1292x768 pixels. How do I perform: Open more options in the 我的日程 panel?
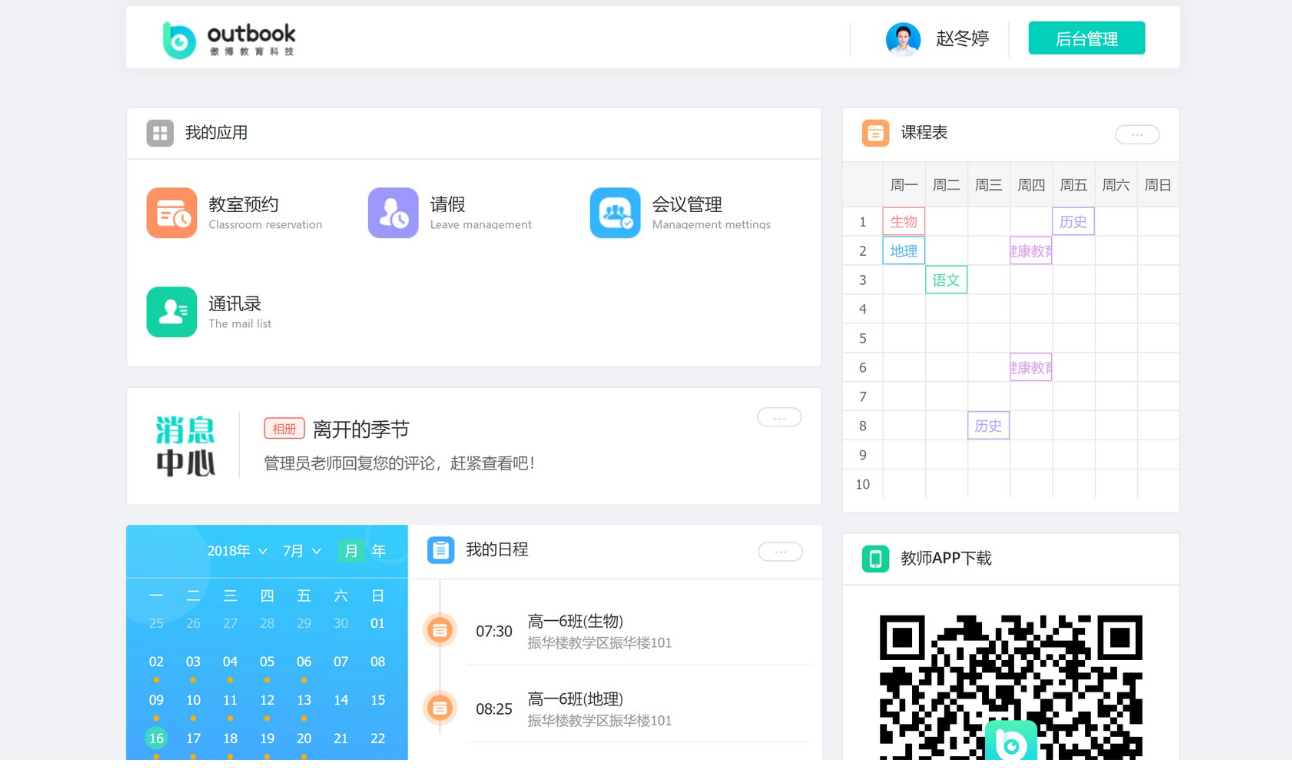[780, 551]
